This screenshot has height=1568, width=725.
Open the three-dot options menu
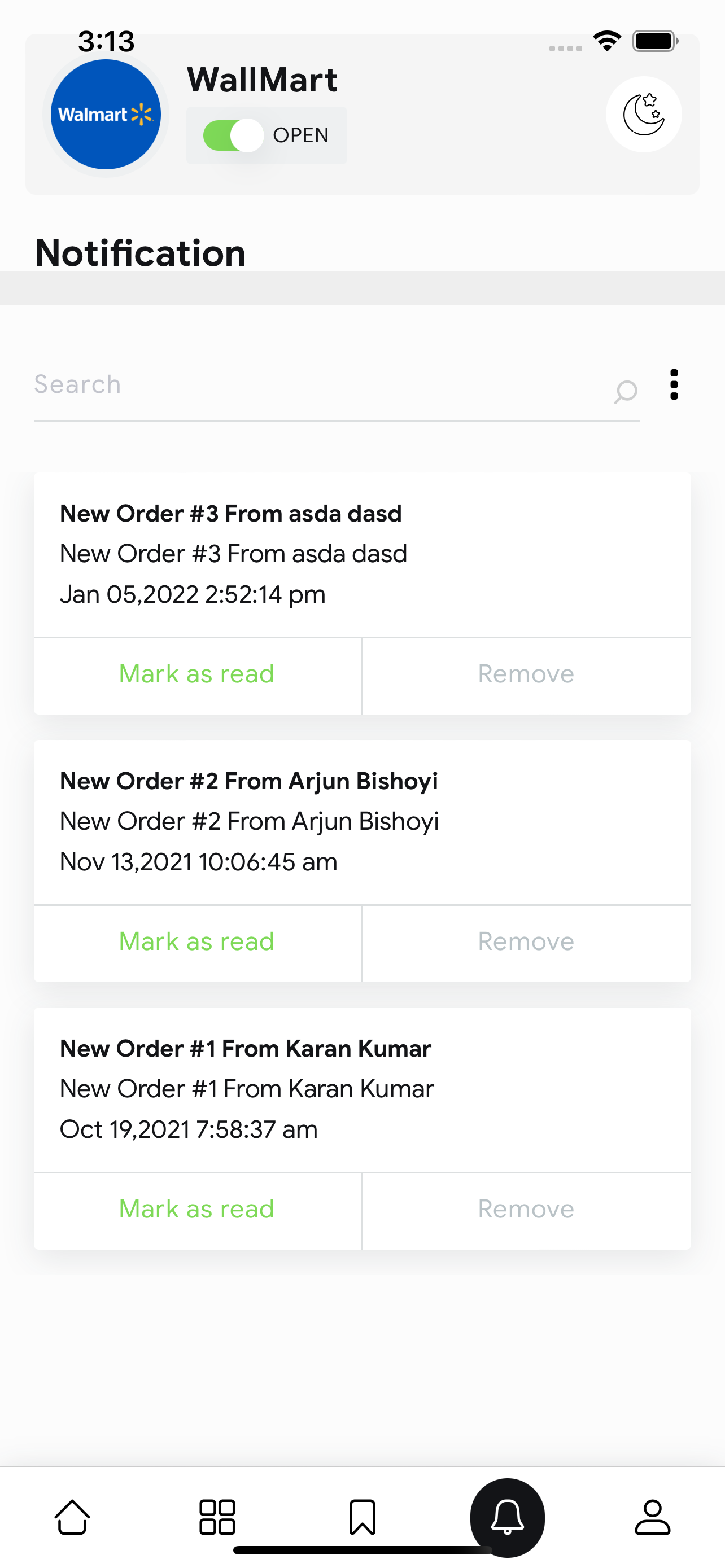[x=673, y=385]
